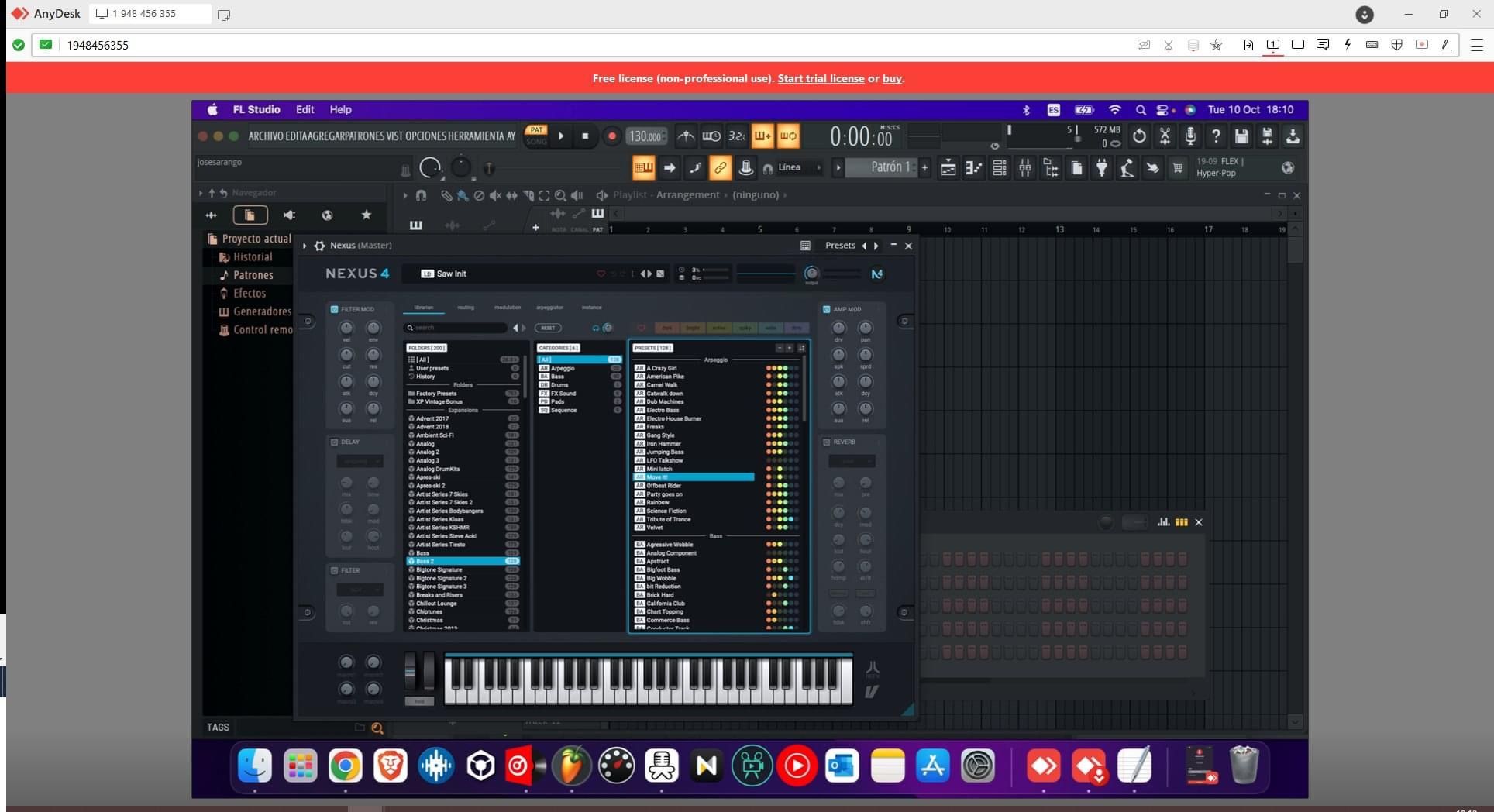Screen dimensions: 1494x812
Task: Click the Nexus output knob
Action: (811, 273)
